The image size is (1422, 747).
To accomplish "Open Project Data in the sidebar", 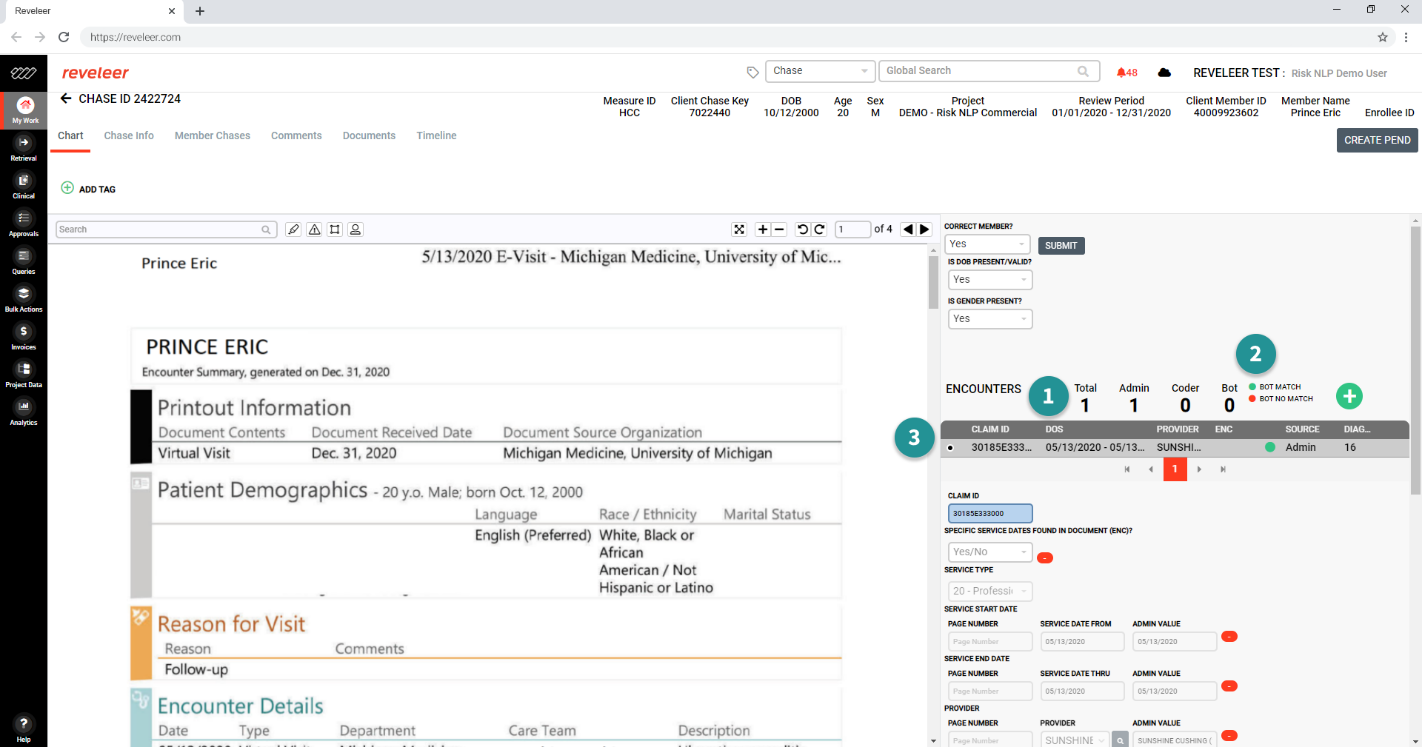I will tap(24, 375).
